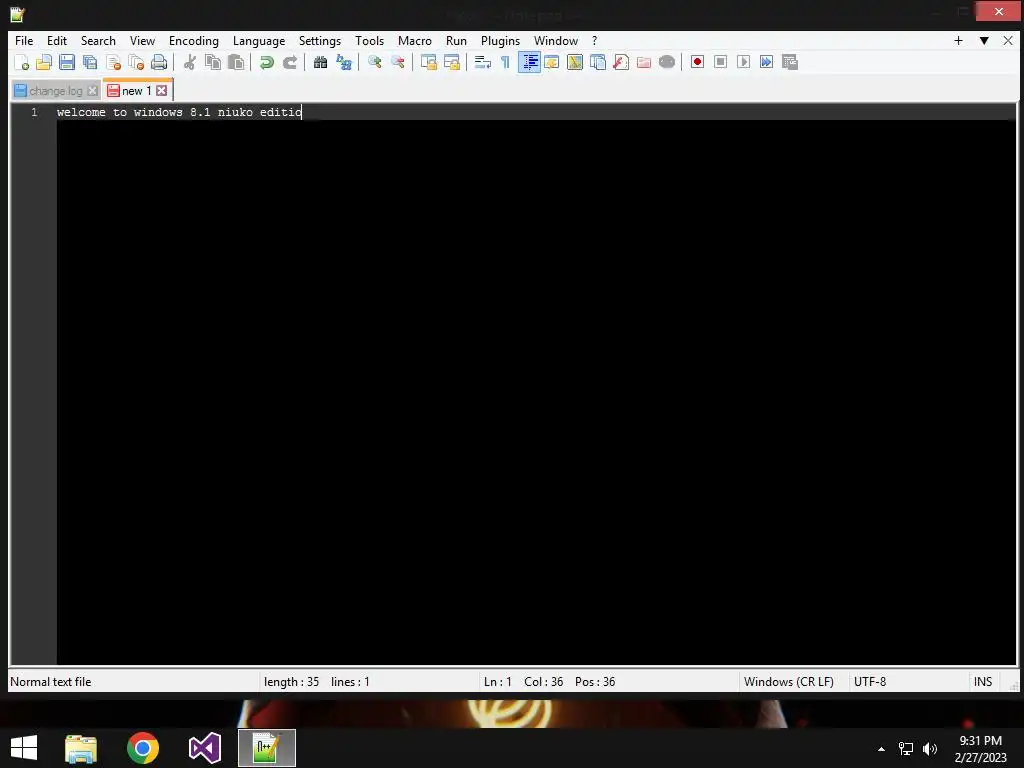Toggle Word wrap toolbar button
1024x768 pixels.
pyautogui.click(x=483, y=62)
